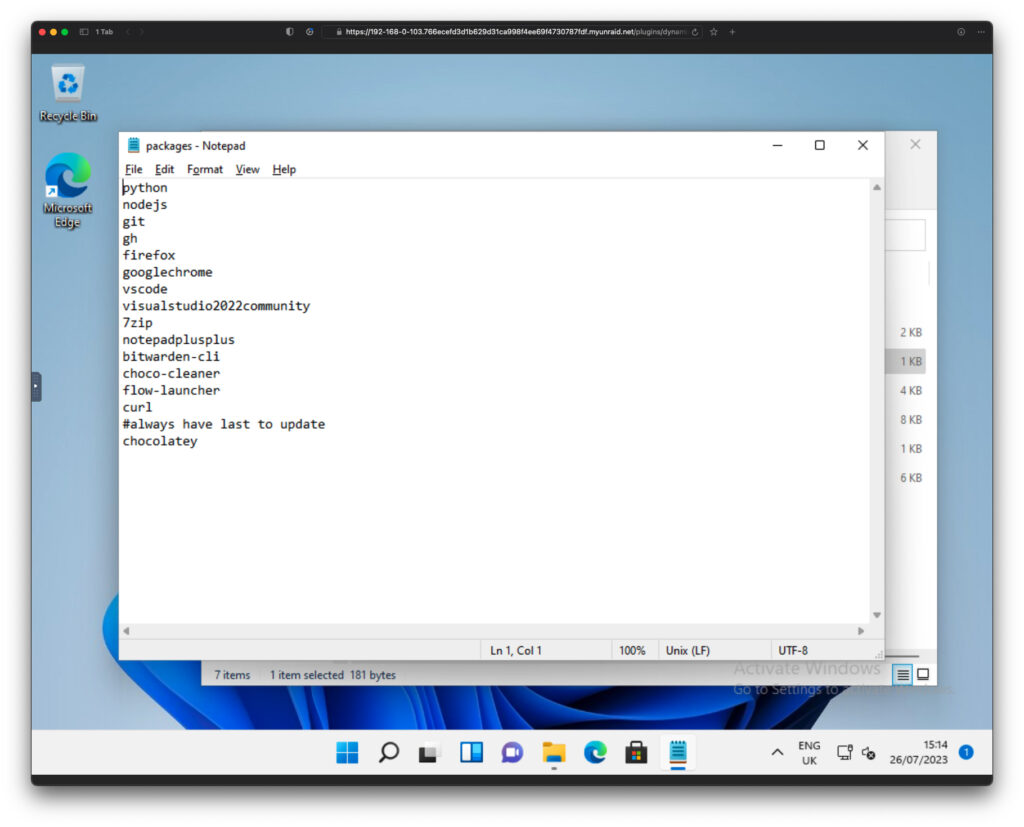Launch Chat from the taskbar
This screenshot has height=827, width=1024.
(x=512, y=753)
